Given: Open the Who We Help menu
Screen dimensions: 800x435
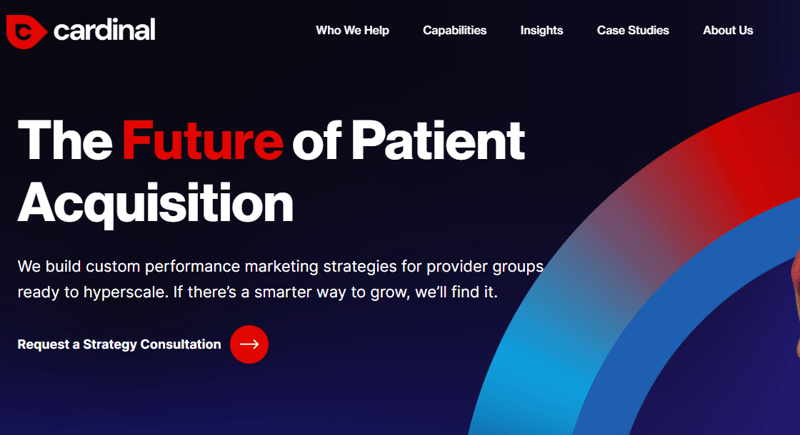Looking at the screenshot, I should pos(352,30).
